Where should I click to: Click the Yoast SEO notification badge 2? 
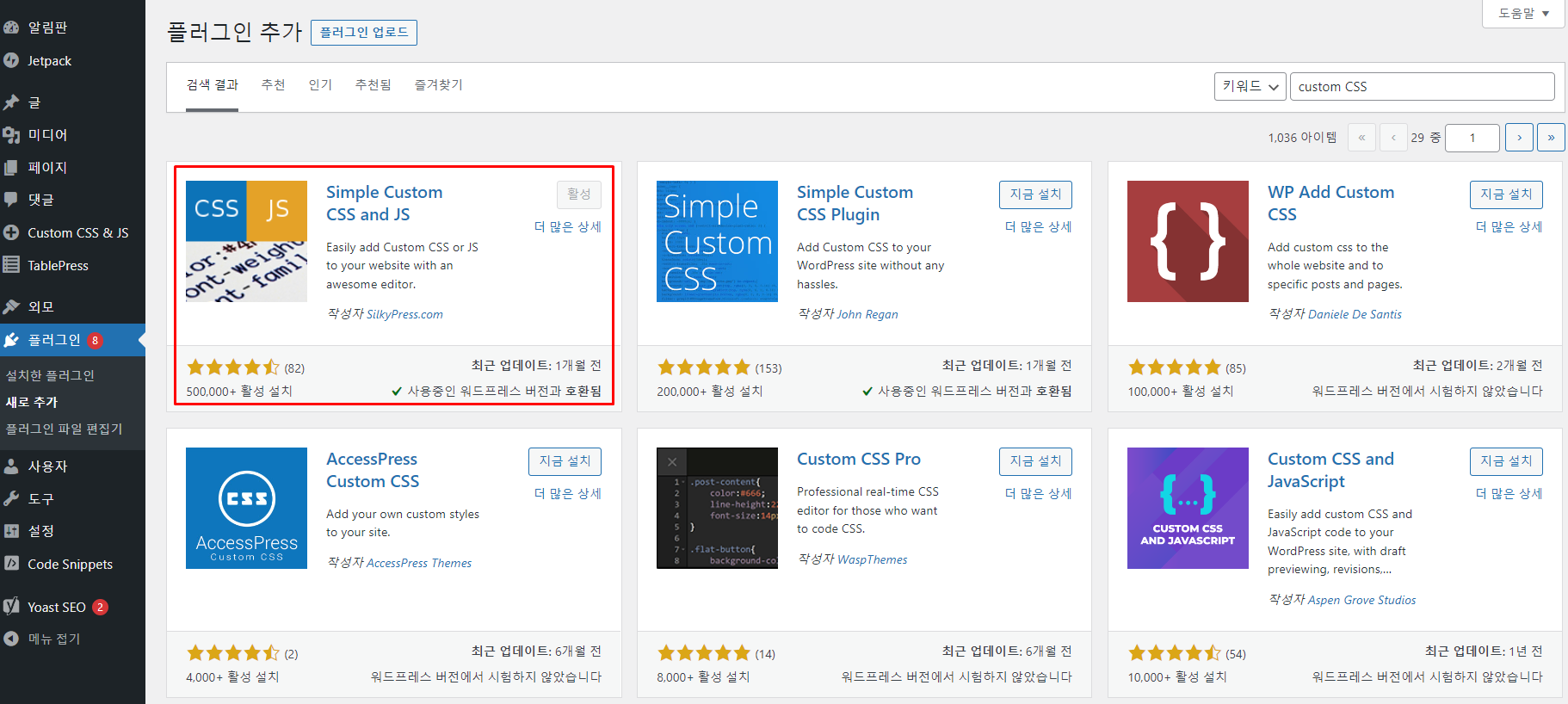(x=100, y=607)
